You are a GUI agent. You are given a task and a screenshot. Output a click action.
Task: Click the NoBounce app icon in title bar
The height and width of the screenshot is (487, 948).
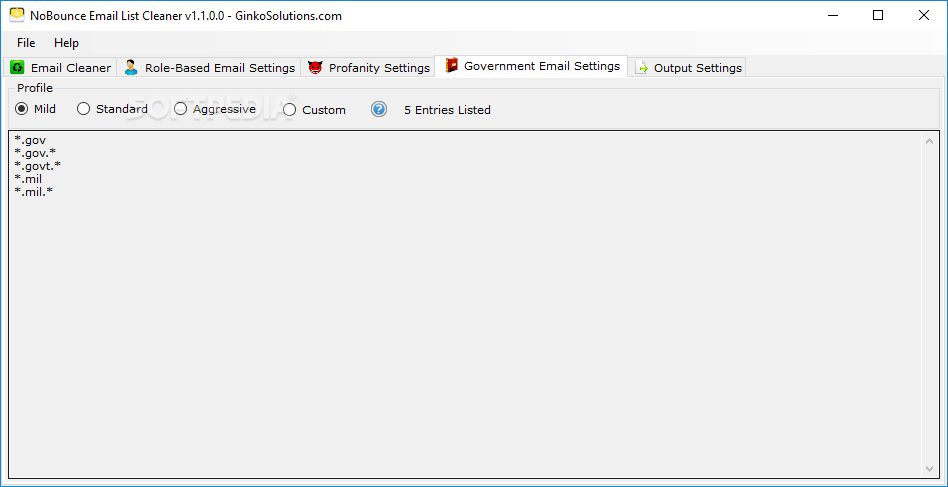coord(17,15)
